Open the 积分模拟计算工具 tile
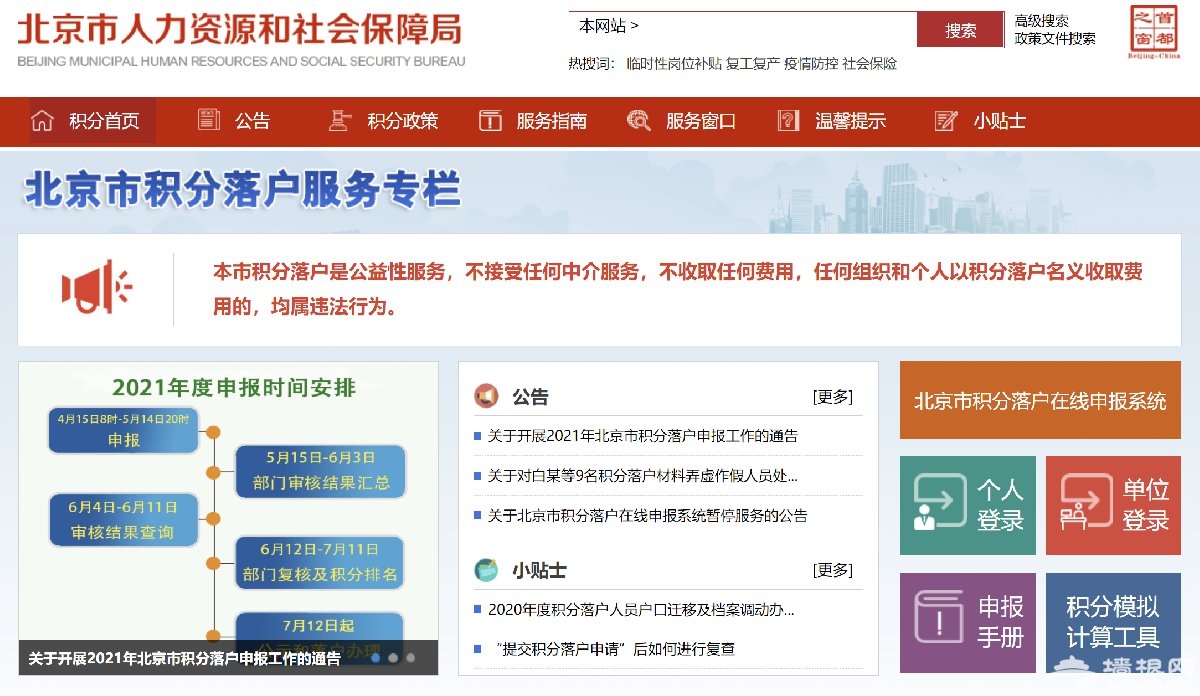Image resolution: width=1200 pixels, height=696 pixels. (1113, 622)
